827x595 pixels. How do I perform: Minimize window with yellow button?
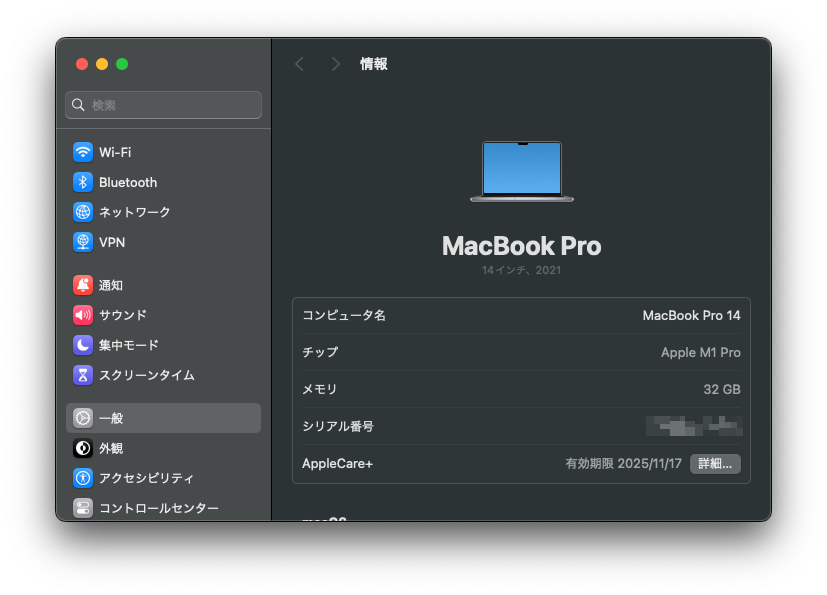tap(102, 64)
